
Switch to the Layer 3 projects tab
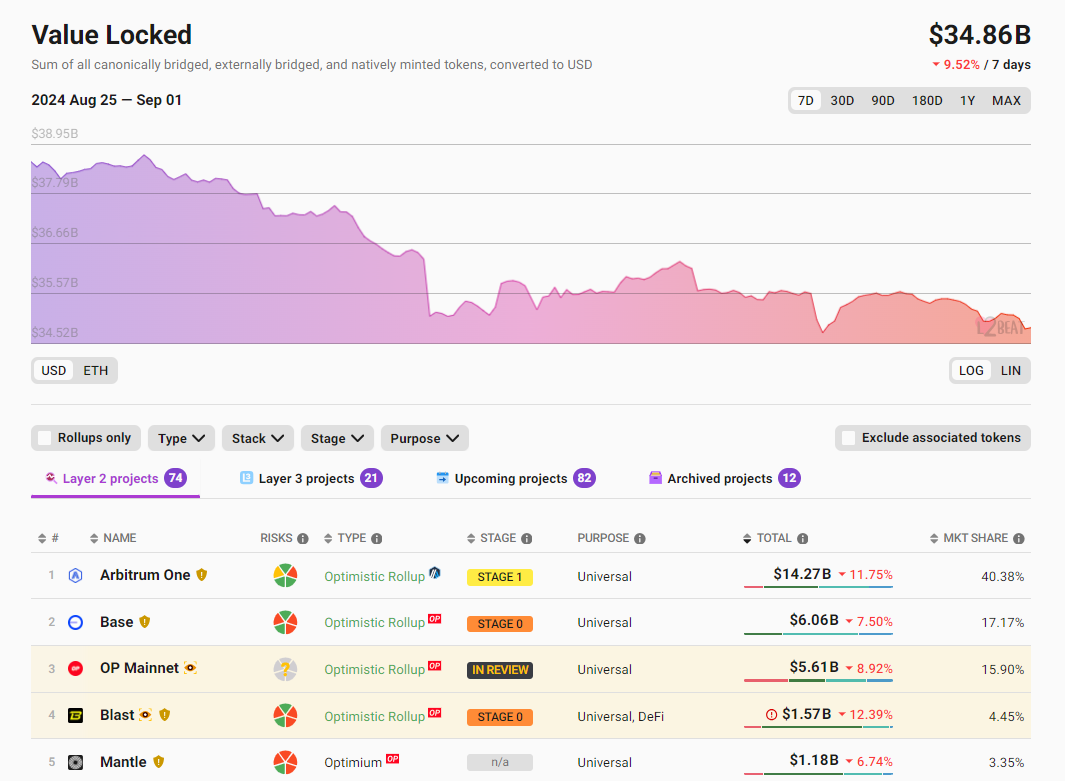coord(306,479)
